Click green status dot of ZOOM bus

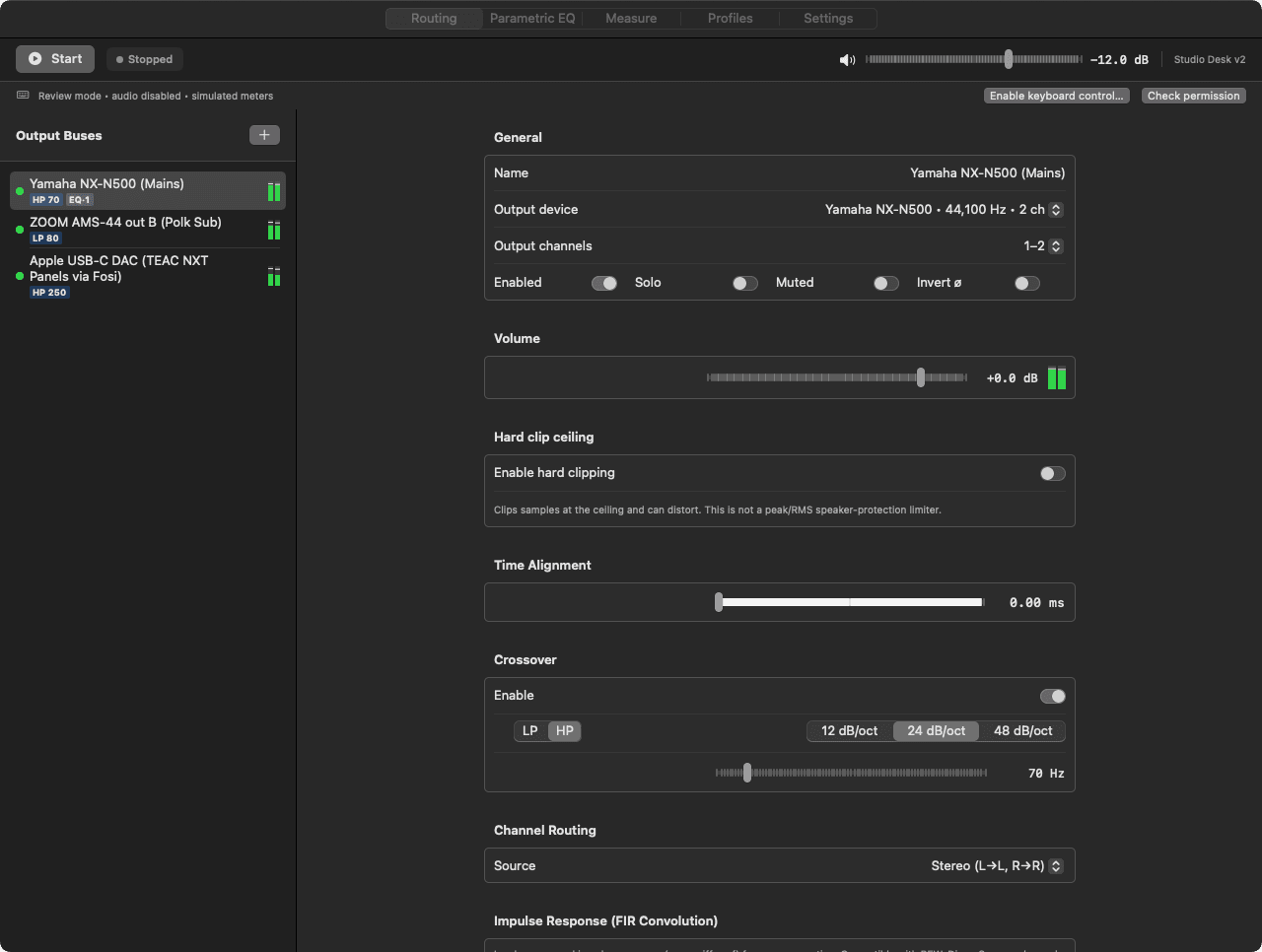click(x=20, y=230)
